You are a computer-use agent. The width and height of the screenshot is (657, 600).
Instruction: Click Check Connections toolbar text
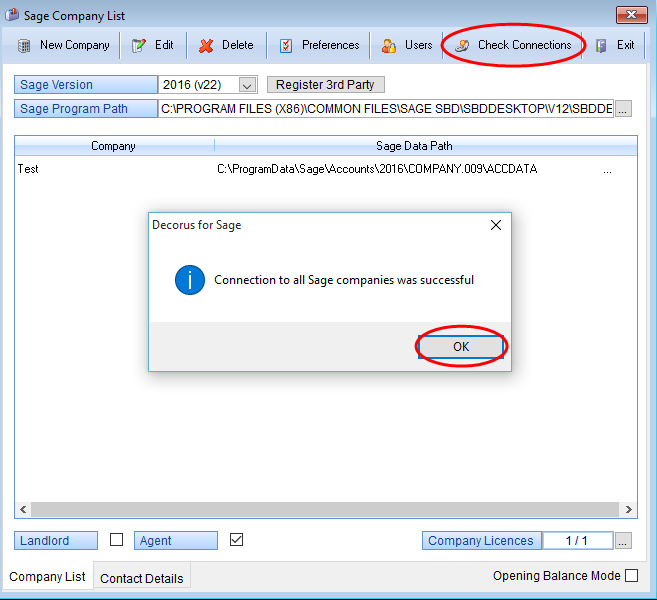coord(525,45)
